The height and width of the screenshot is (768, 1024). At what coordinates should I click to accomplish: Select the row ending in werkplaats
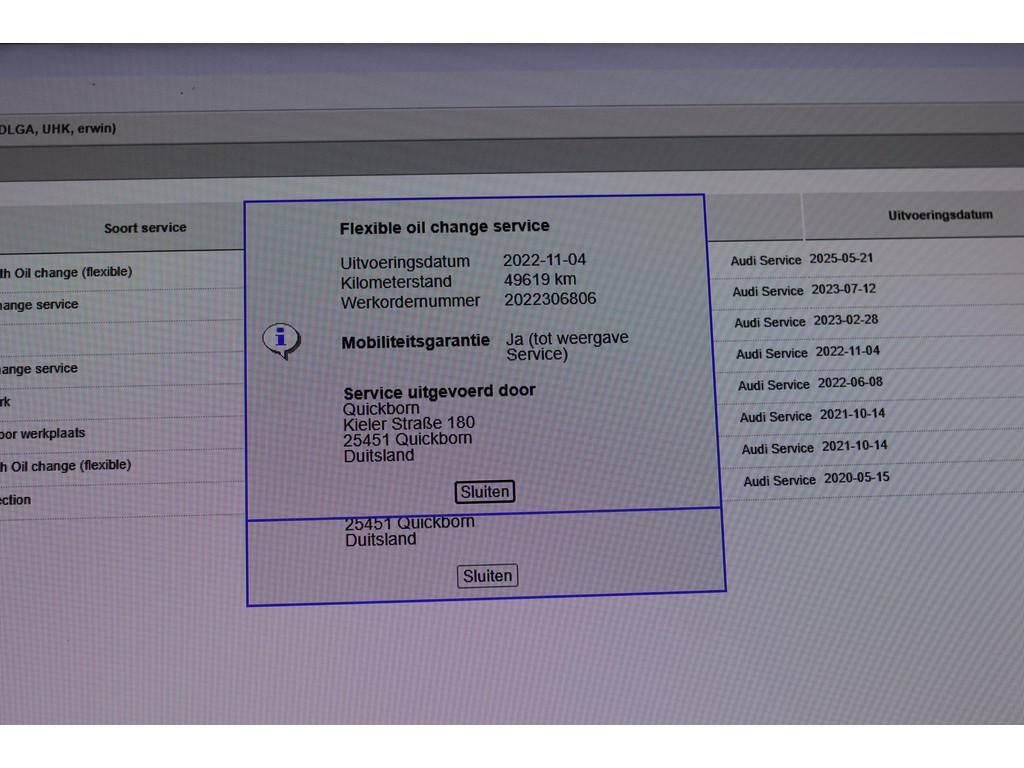pos(43,433)
